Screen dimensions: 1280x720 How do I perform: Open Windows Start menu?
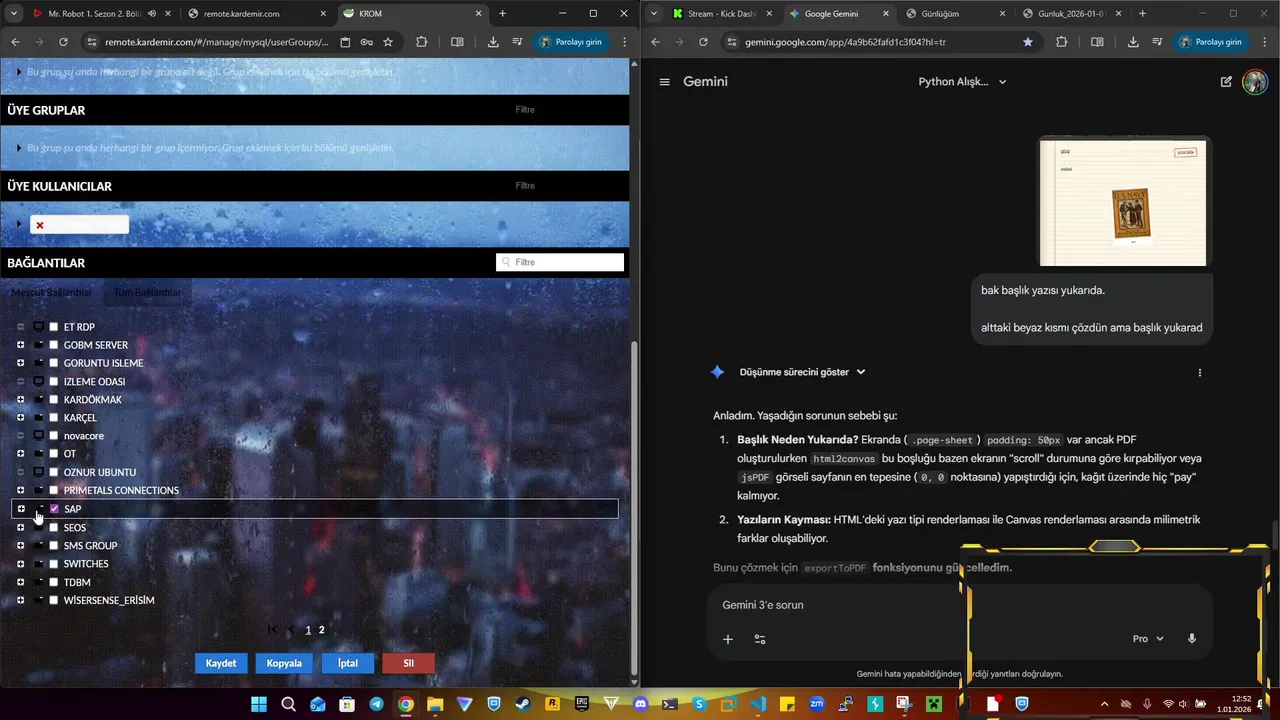tap(258, 704)
